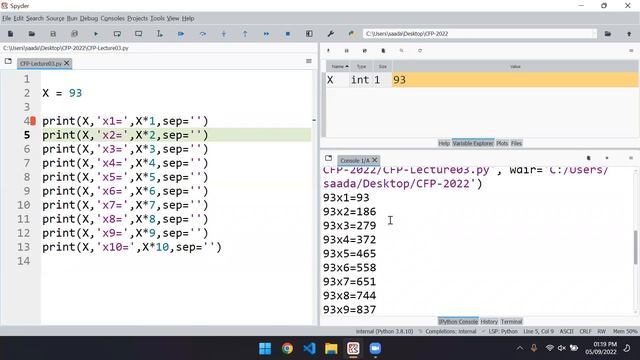Screen dimensions: 640x360
Task: Open the Debug menu
Action: tap(89, 18)
